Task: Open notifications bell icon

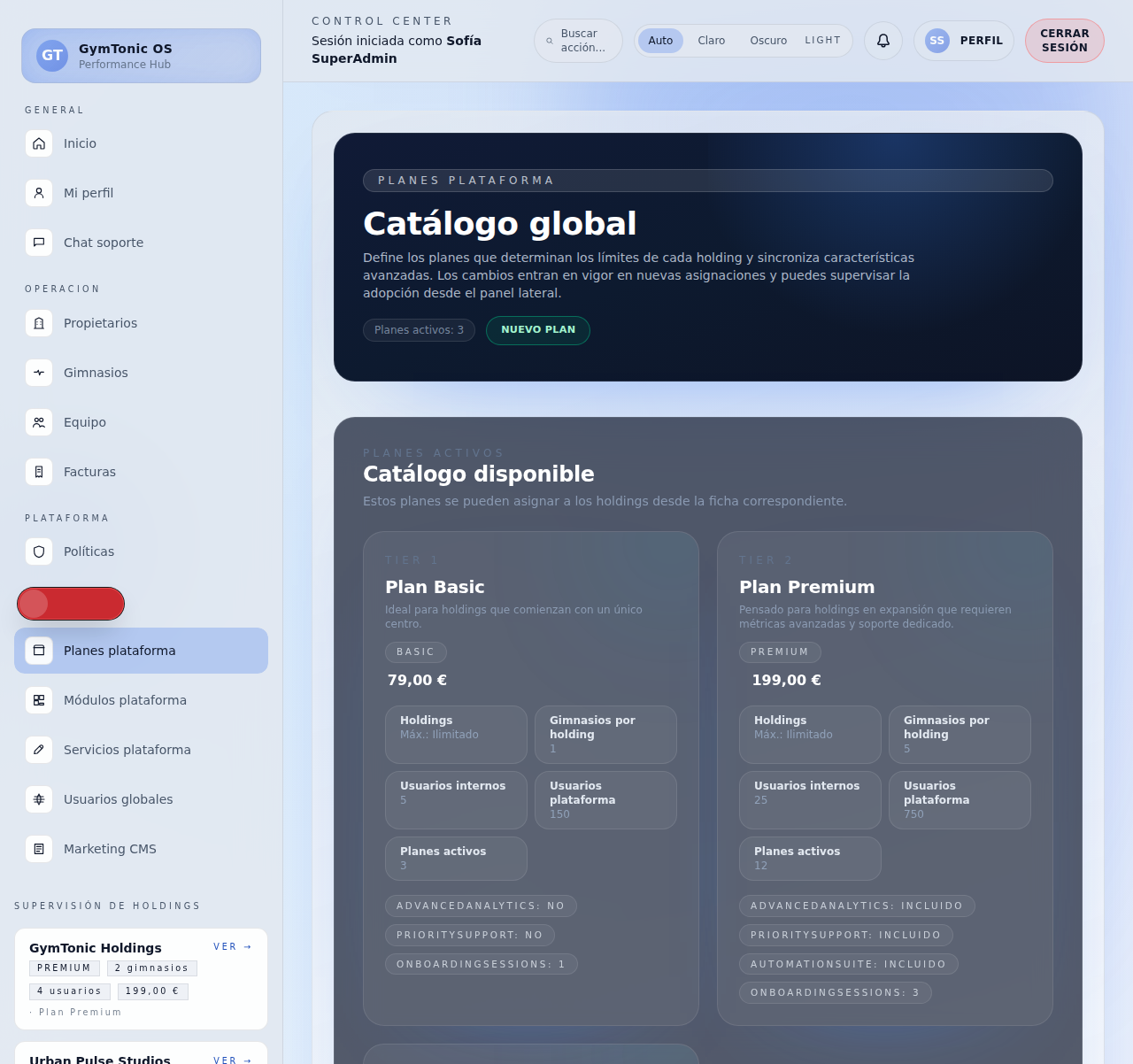Action: point(883,41)
